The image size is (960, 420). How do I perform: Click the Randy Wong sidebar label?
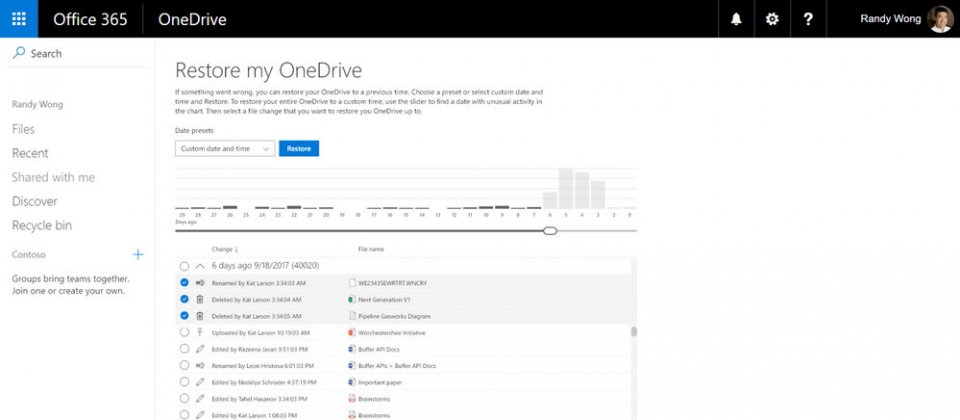tap(37, 105)
